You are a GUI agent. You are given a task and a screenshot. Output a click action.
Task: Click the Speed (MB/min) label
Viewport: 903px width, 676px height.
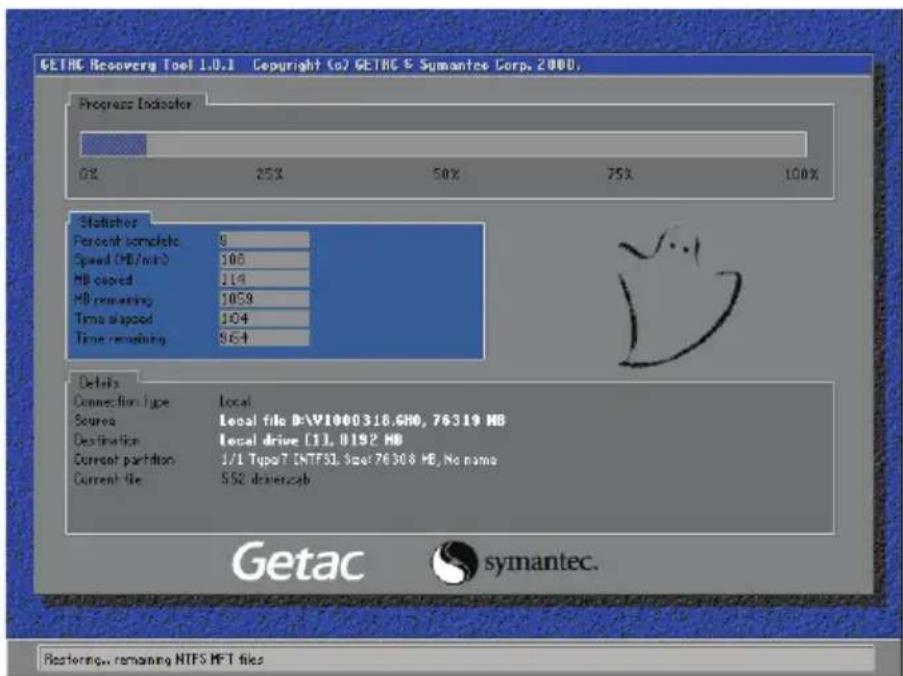pyautogui.click(x=122, y=260)
